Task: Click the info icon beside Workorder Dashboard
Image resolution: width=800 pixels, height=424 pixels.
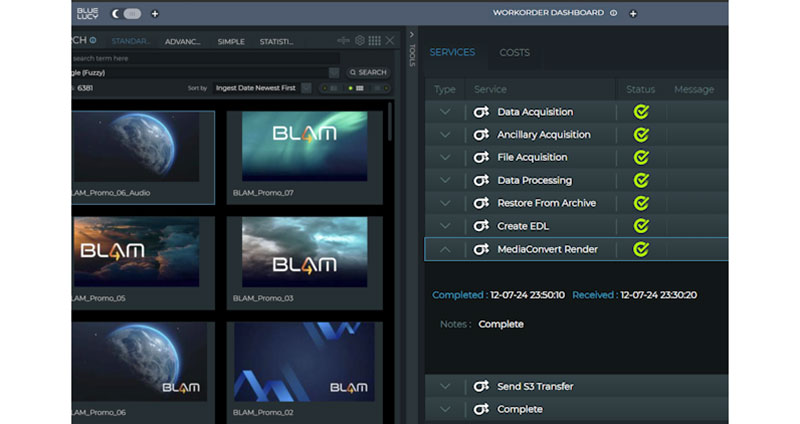Action: (x=614, y=14)
